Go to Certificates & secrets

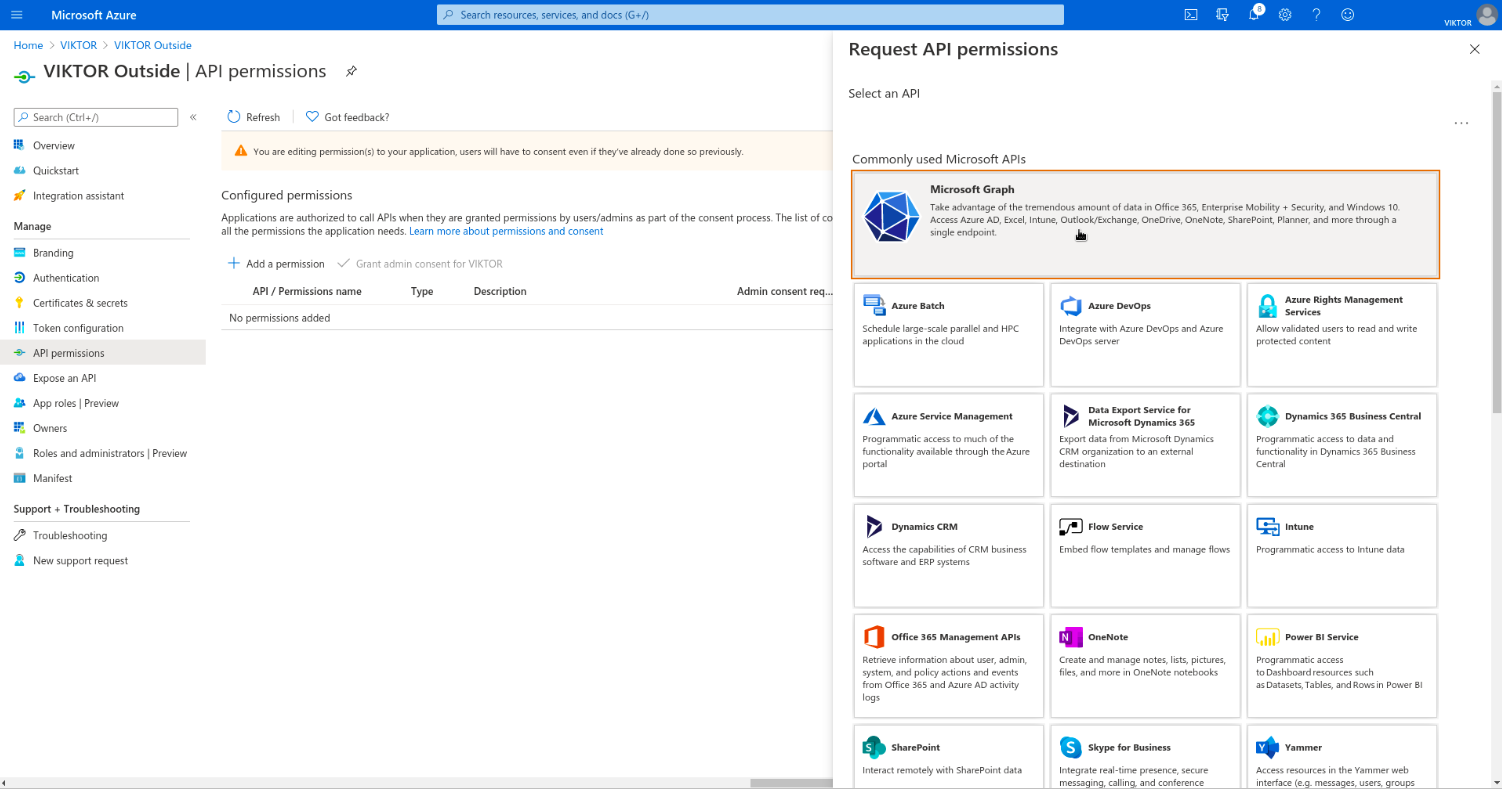click(80, 303)
